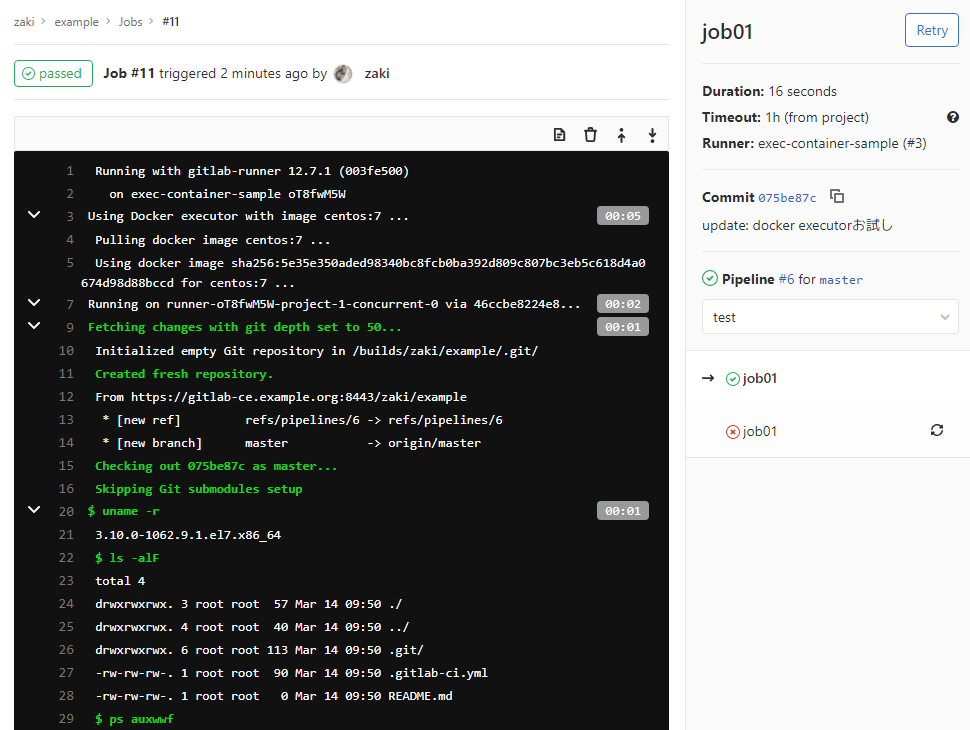Copy commit SHA 075be87c via copy icon
The height and width of the screenshot is (730, 970).
coord(836,197)
